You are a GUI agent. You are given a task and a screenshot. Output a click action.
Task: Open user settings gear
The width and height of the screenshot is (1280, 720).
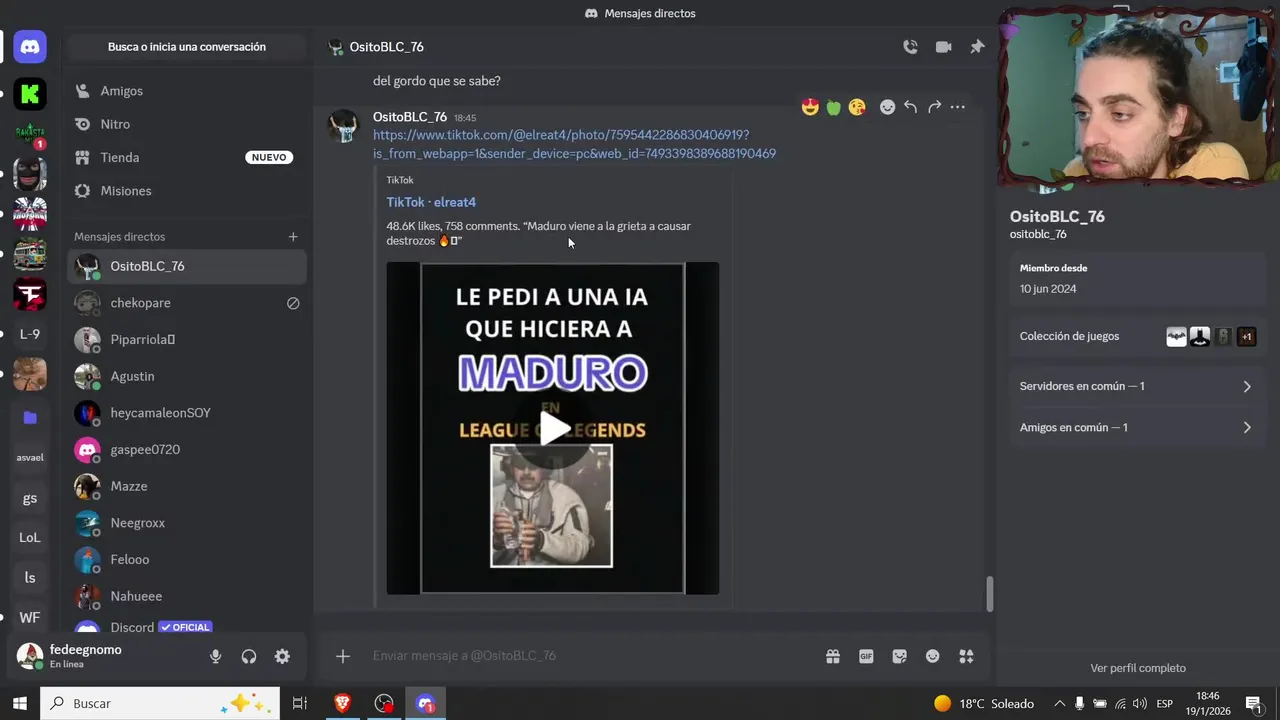(x=282, y=656)
